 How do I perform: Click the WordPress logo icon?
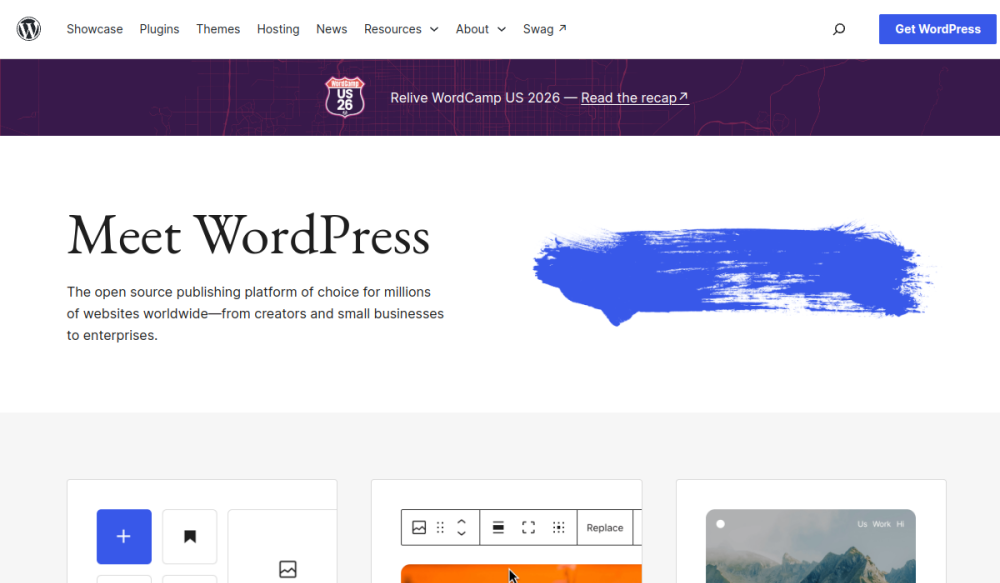pos(29,29)
